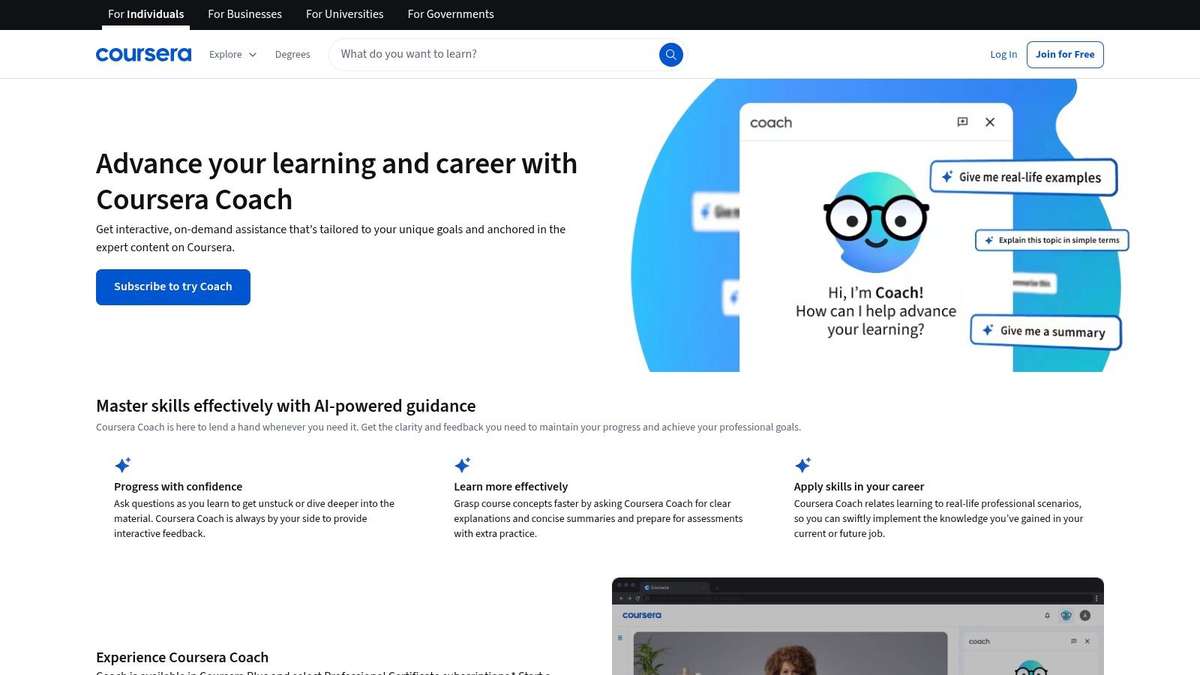Open the 'For Governments' section
Image resolution: width=1200 pixels, height=675 pixels.
pos(450,14)
